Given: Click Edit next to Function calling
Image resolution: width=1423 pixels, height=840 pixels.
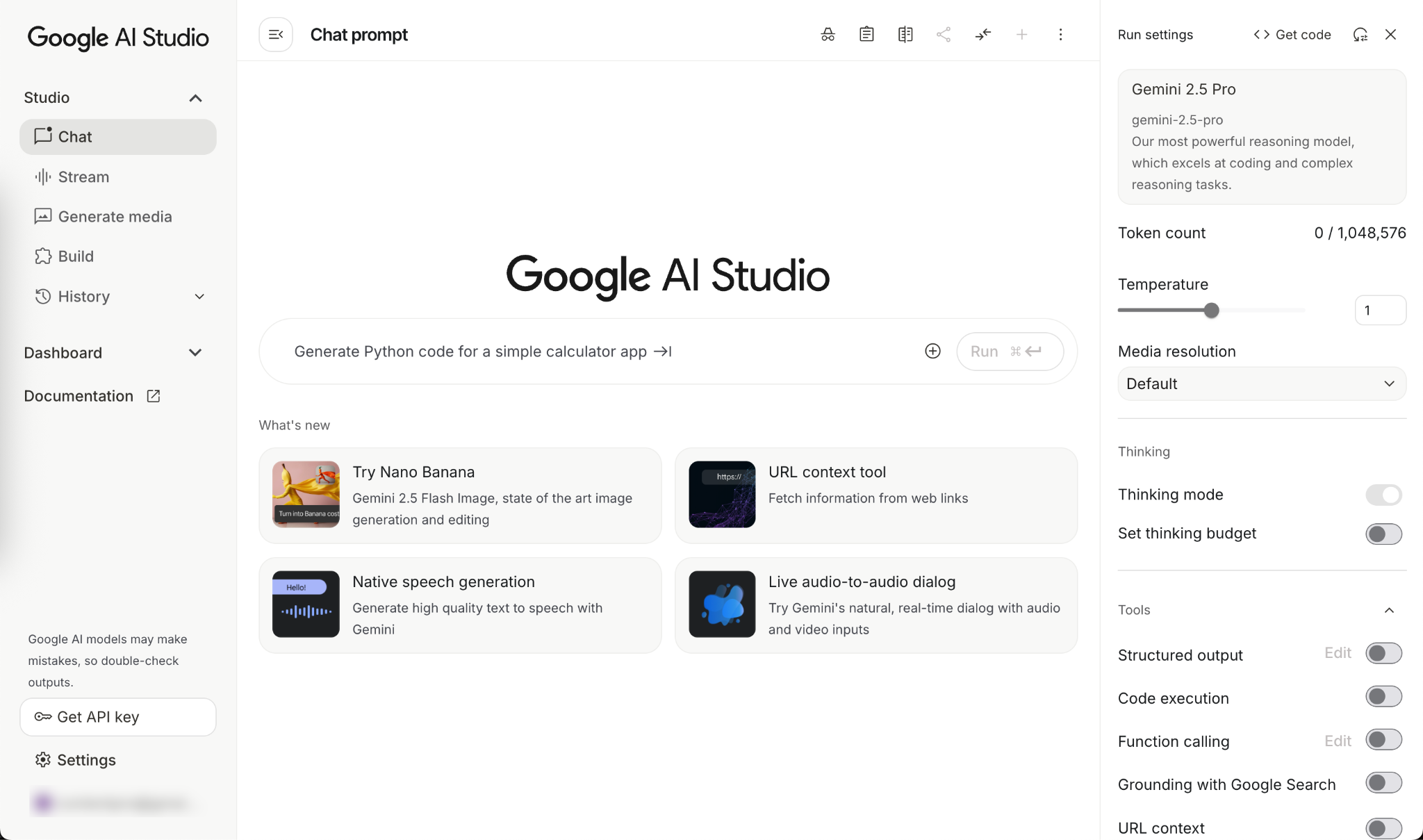Looking at the screenshot, I should tap(1338, 741).
